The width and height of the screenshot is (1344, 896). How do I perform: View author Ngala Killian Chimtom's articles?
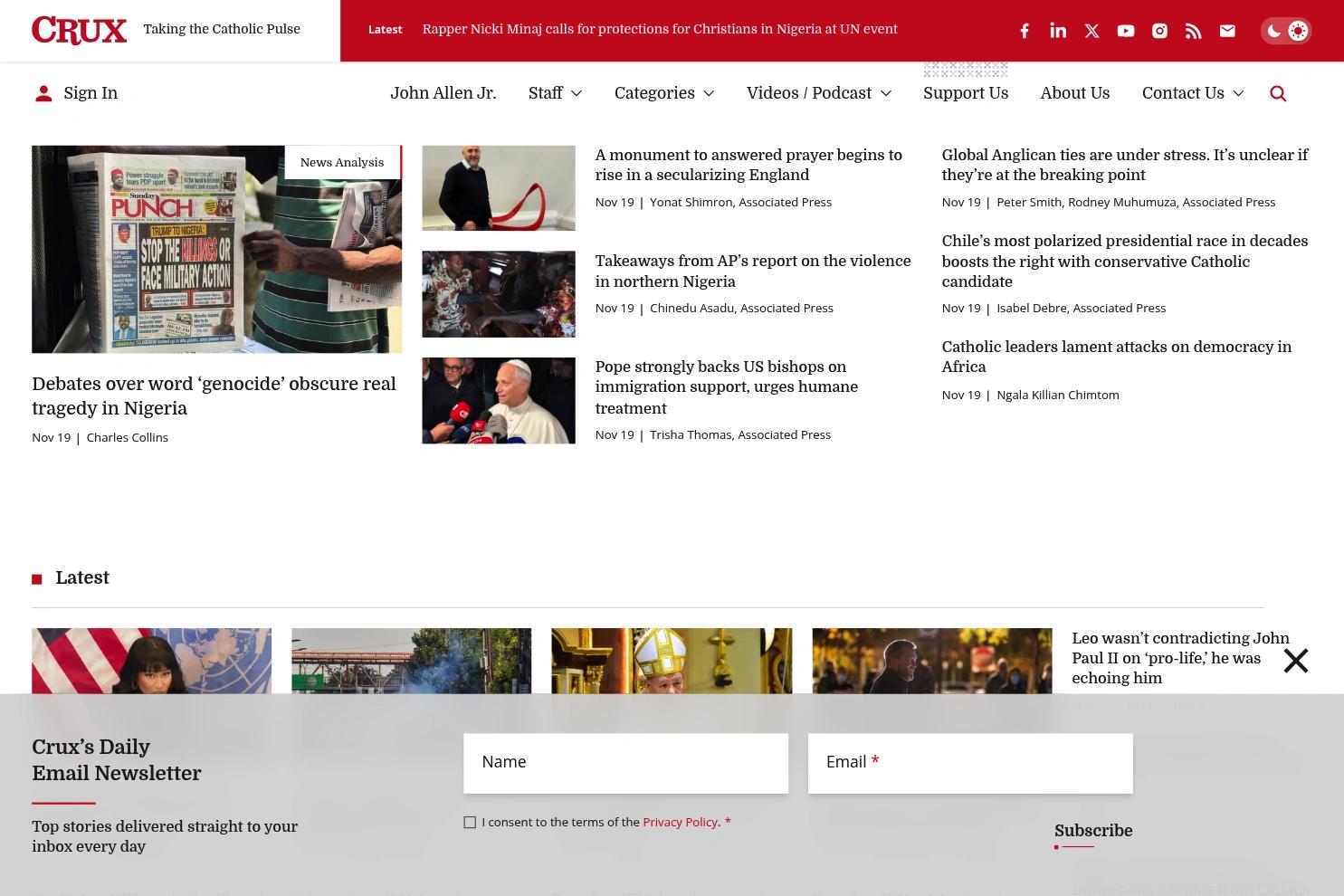1058,396
